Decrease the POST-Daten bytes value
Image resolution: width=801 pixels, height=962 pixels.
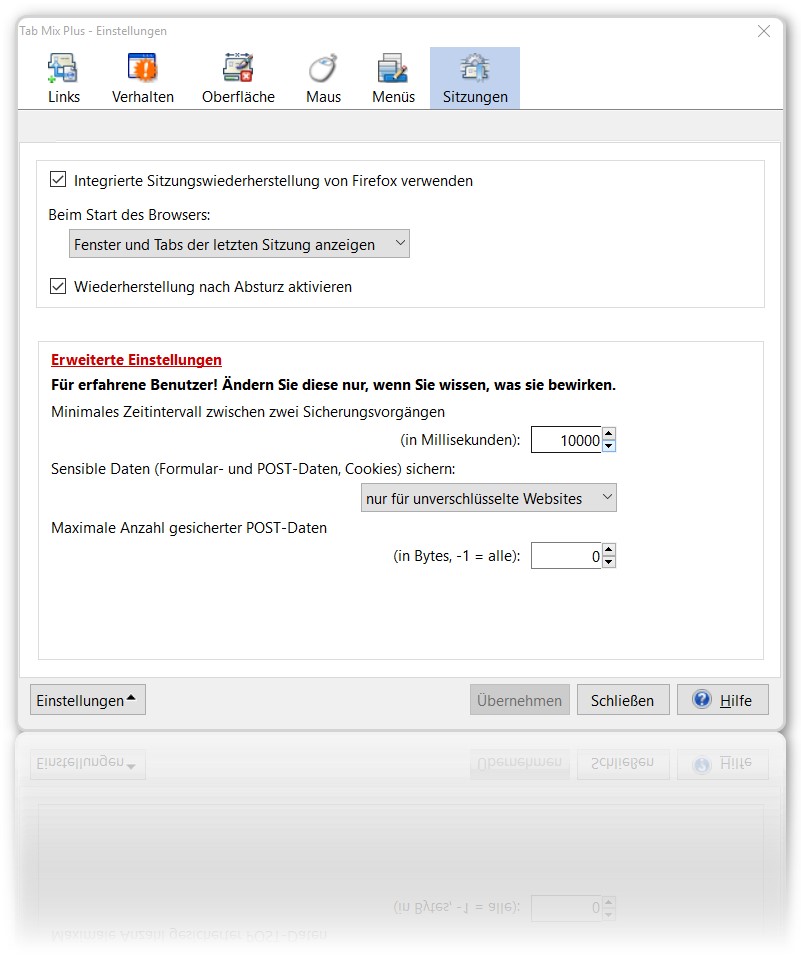click(608, 562)
